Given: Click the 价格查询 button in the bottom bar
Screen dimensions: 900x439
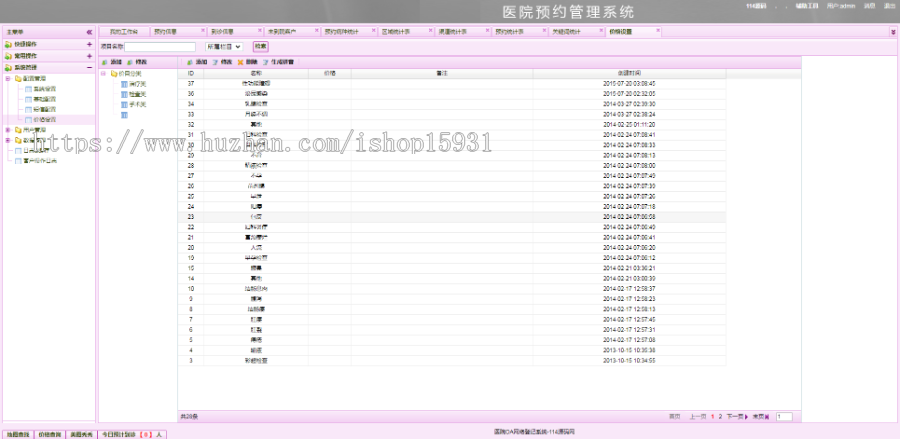Looking at the screenshot, I should tap(49, 434).
